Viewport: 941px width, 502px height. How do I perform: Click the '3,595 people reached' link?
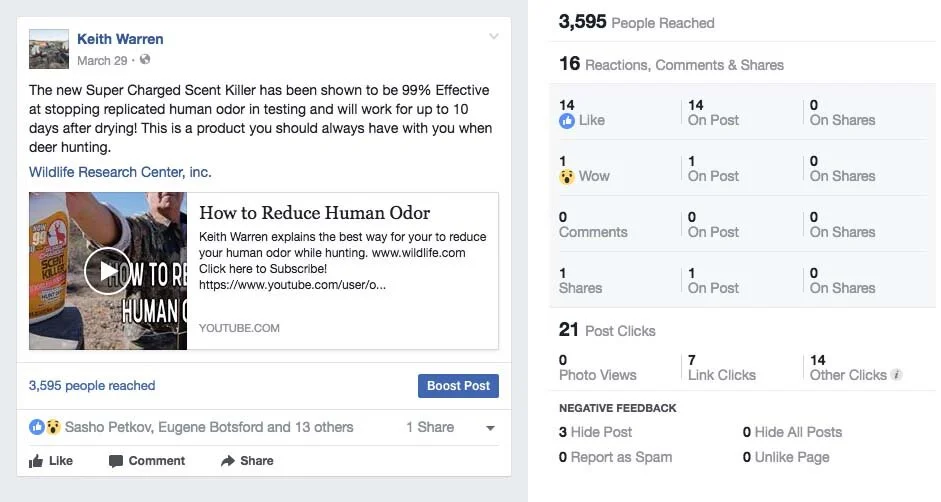click(x=92, y=386)
